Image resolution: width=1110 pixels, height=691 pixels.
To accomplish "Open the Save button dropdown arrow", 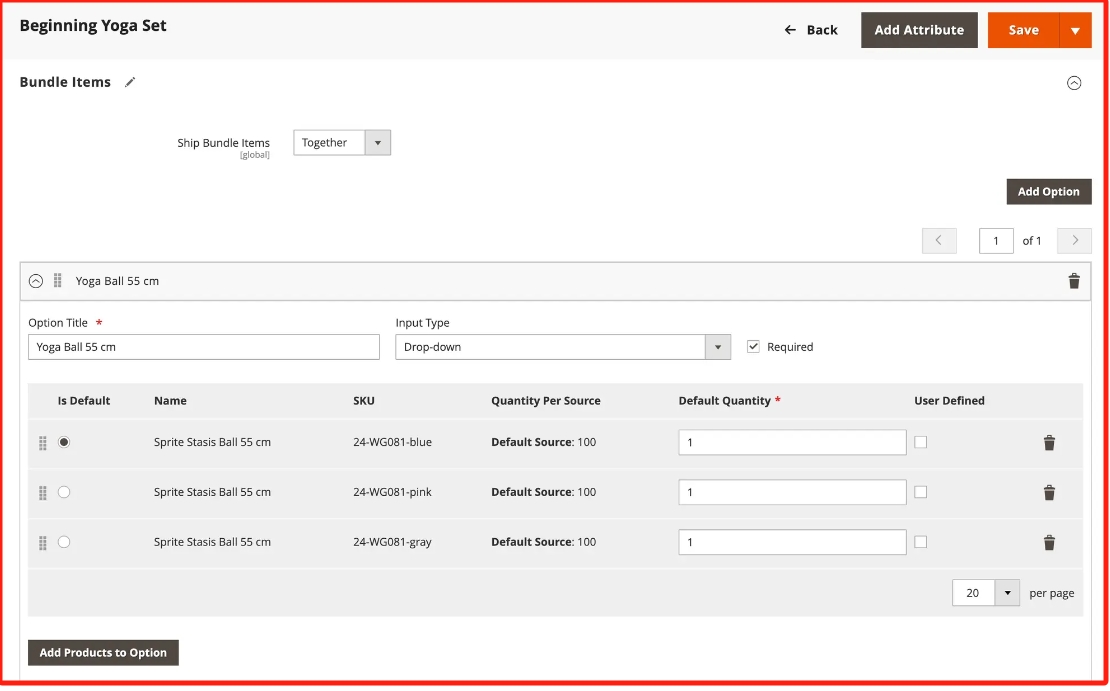I will click(1075, 30).
